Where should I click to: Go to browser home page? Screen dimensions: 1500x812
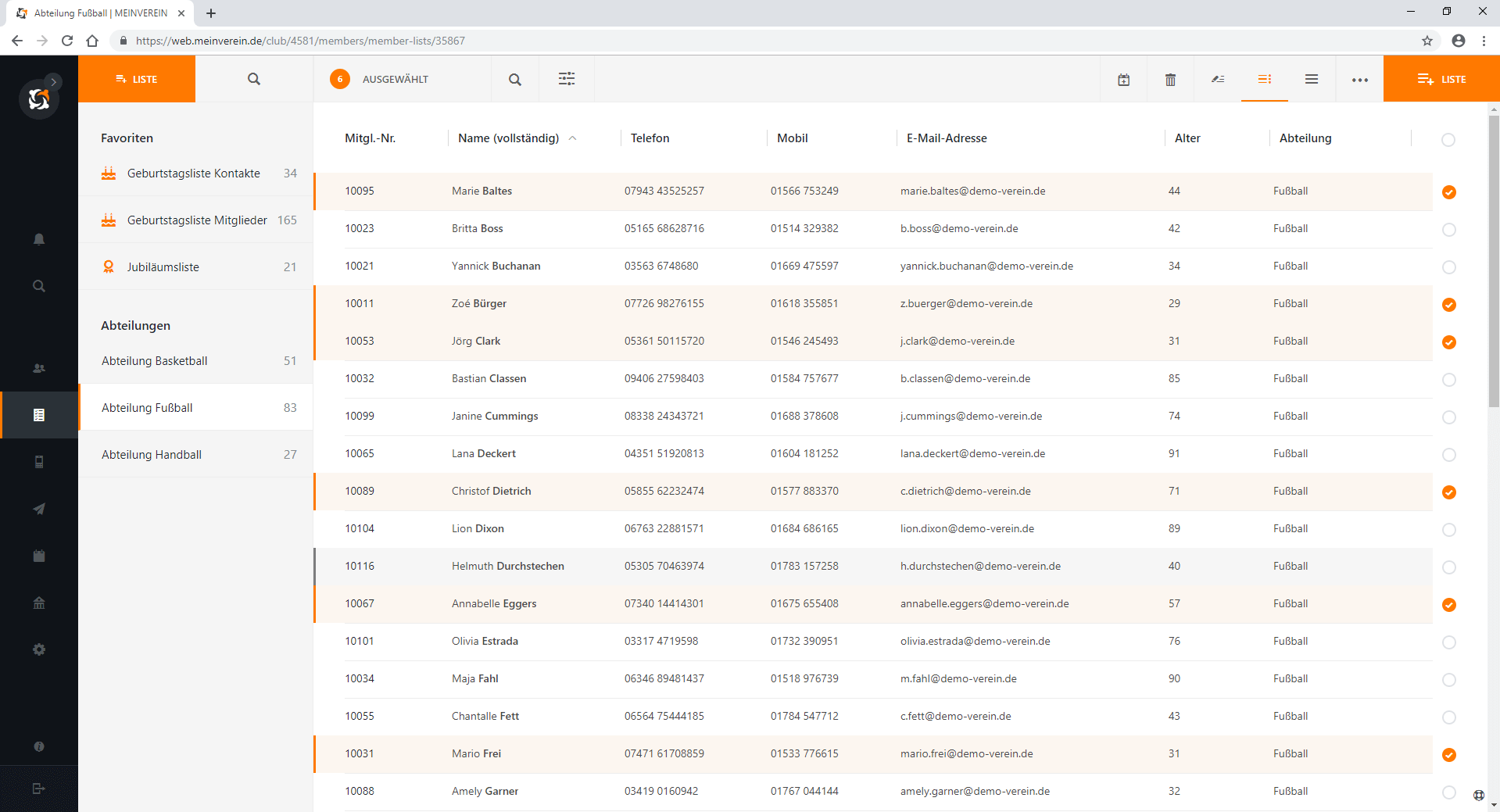click(x=92, y=41)
